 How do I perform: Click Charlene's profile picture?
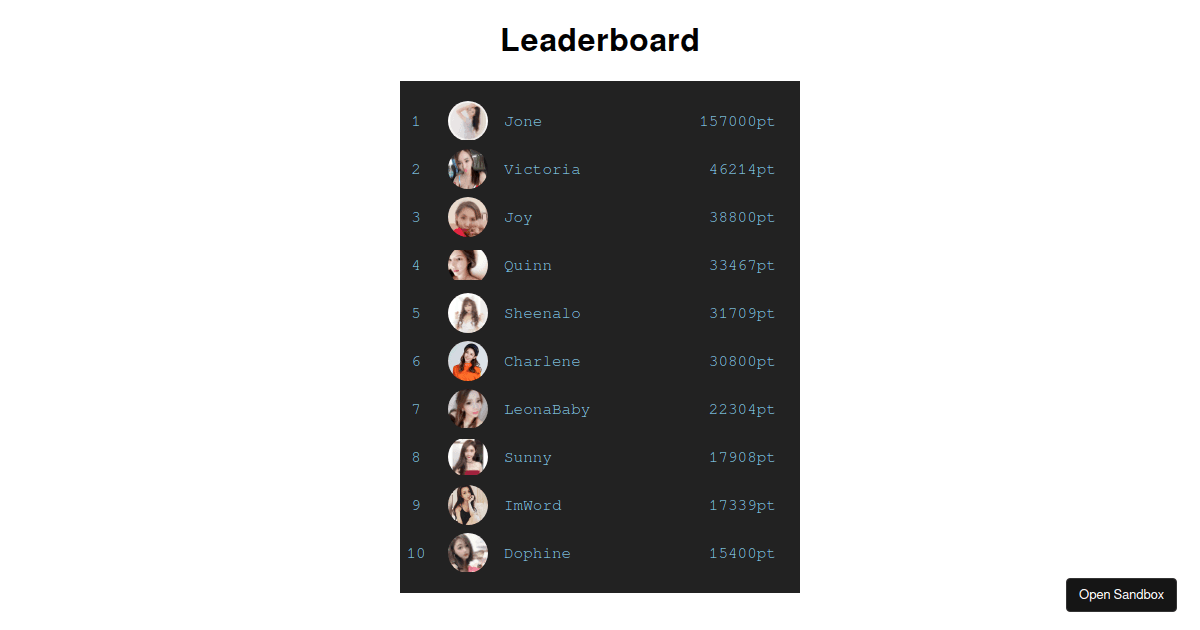(x=468, y=361)
